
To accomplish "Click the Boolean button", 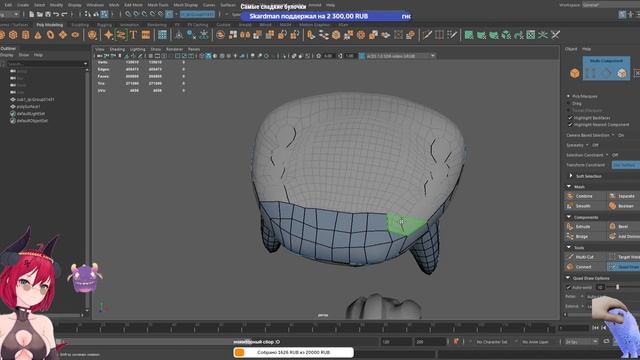I will 623,206.
